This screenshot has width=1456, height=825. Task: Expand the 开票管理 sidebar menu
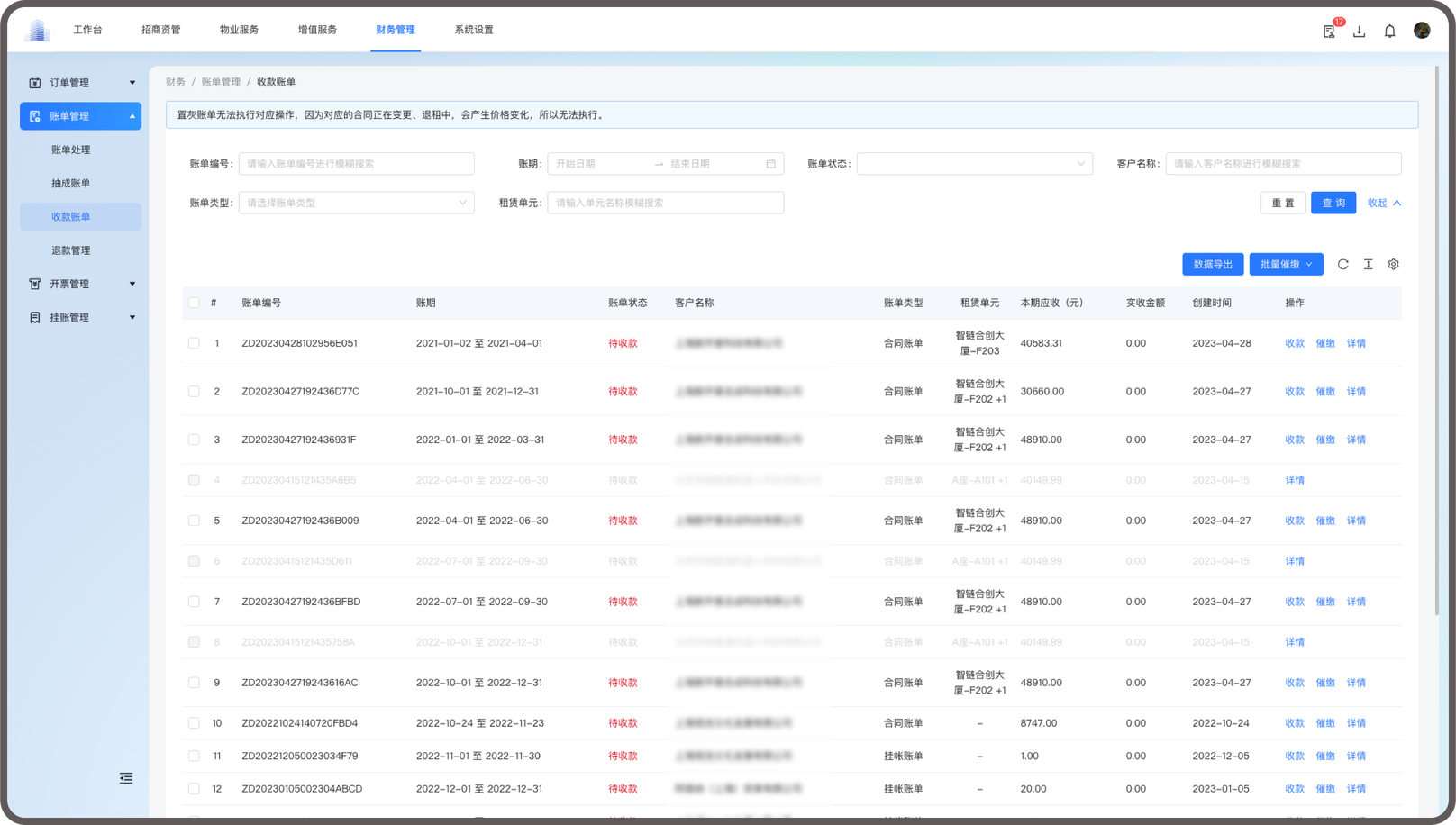tap(81, 284)
